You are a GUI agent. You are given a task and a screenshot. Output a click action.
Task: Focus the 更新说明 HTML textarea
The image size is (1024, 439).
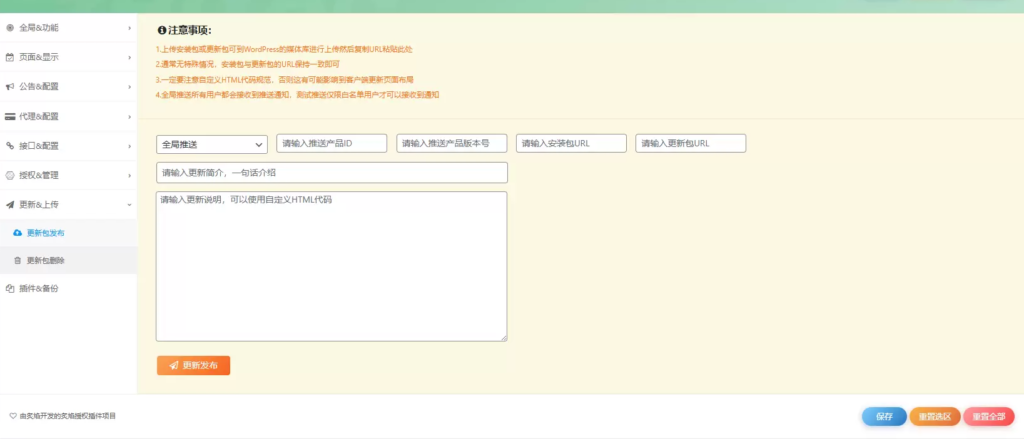[332, 266]
